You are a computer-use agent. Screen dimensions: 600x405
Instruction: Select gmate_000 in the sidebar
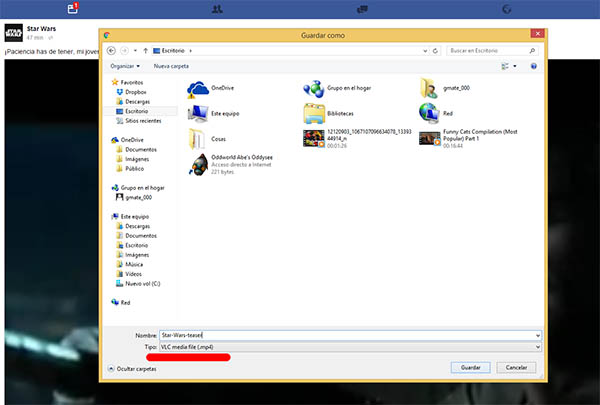point(138,197)
